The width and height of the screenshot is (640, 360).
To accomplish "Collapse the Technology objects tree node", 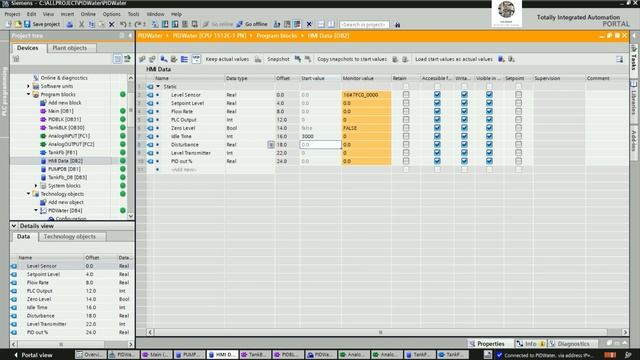I will pos(29,194).
